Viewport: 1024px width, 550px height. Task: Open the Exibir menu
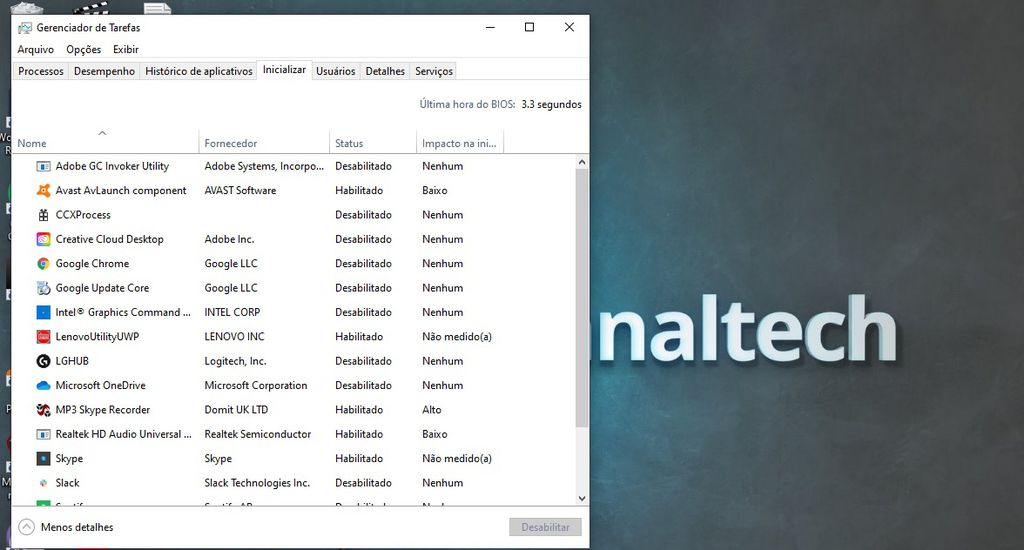click(x=125, y=50)
